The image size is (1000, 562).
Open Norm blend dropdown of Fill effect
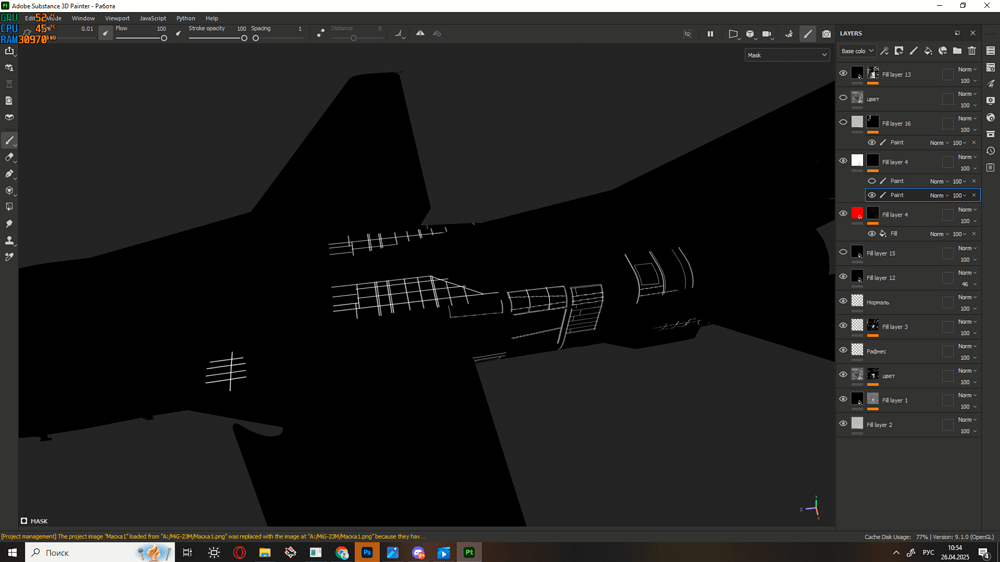(x=939, y=234)
